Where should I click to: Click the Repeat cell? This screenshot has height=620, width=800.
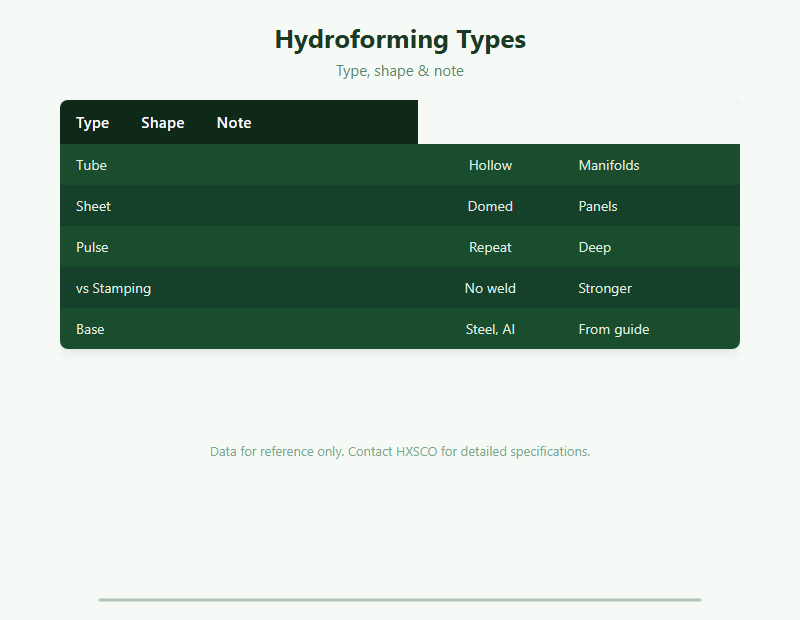click(x=490, y=247)
